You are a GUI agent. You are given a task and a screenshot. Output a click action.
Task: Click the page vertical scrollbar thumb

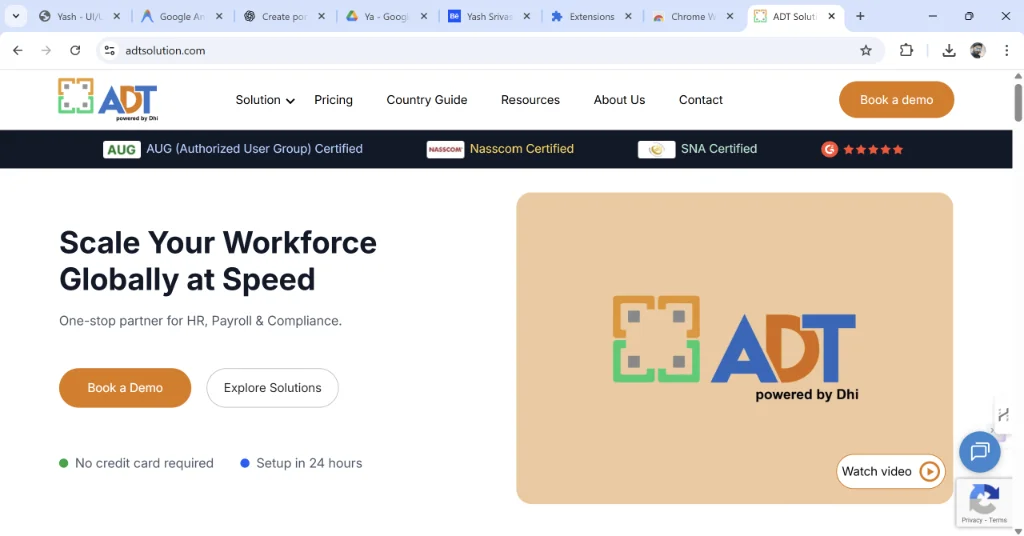1017,102
